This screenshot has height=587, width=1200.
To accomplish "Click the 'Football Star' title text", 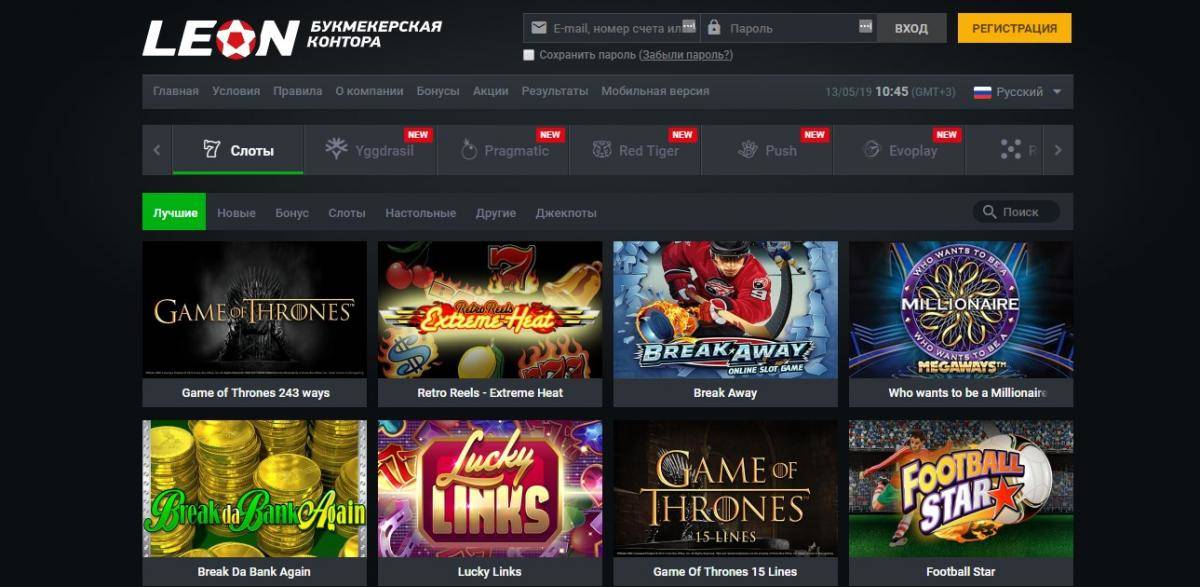I will 961,572.
